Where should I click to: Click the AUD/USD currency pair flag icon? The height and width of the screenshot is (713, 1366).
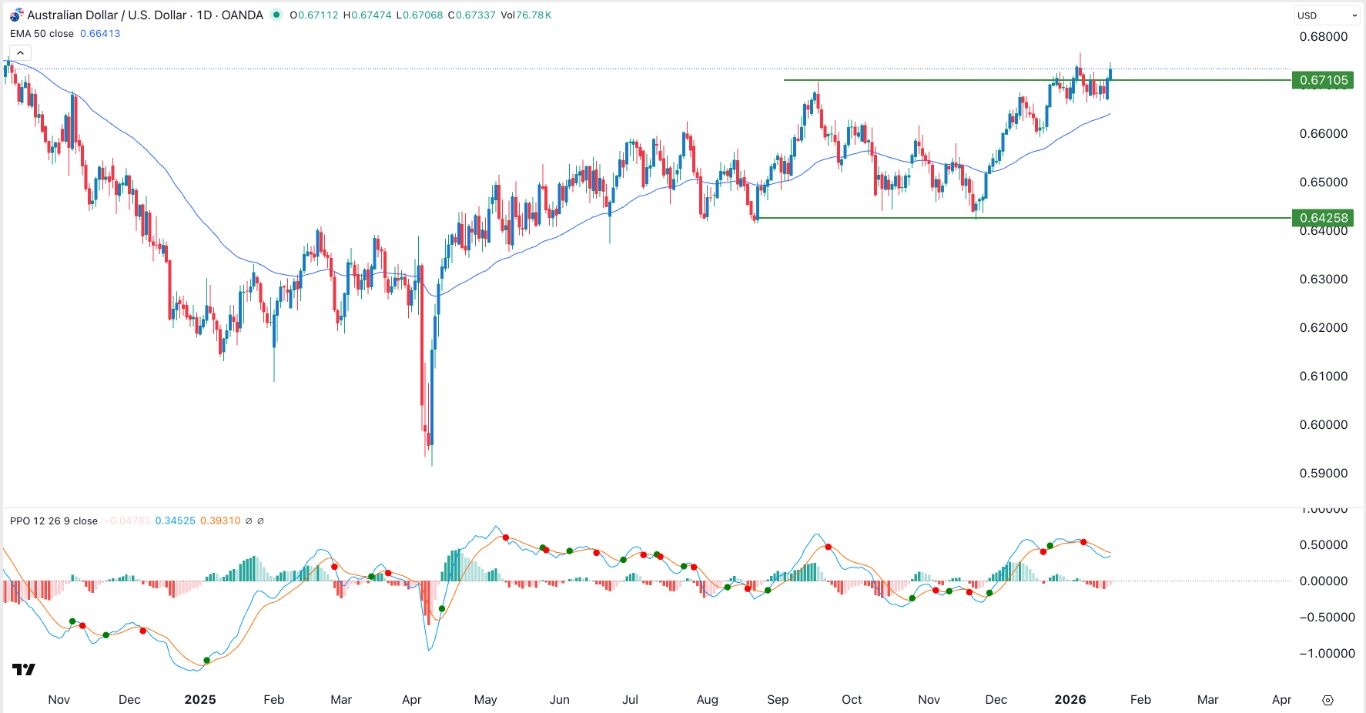click(x=17, y=14)
